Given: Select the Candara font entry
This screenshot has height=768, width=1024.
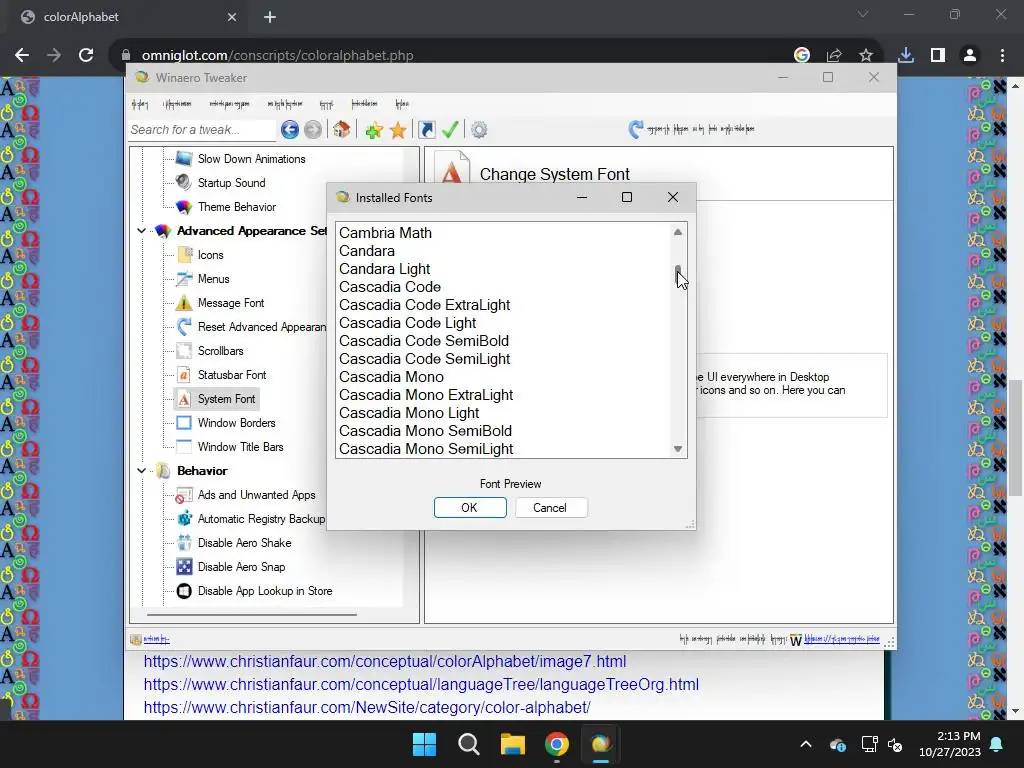Looking at the screenshot, I should pos(367,251).
